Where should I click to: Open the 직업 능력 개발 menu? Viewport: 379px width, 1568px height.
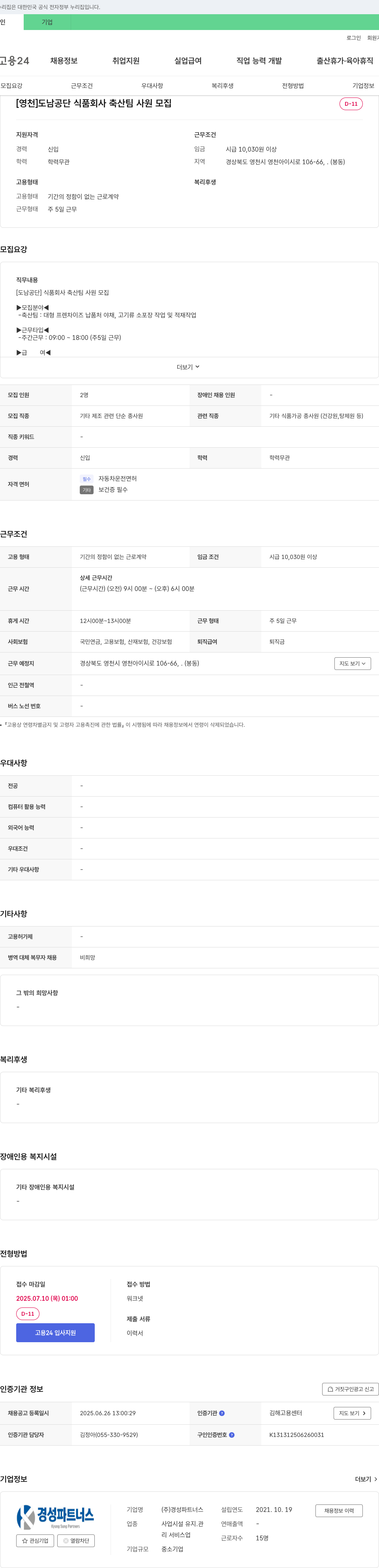coord(259,61)
